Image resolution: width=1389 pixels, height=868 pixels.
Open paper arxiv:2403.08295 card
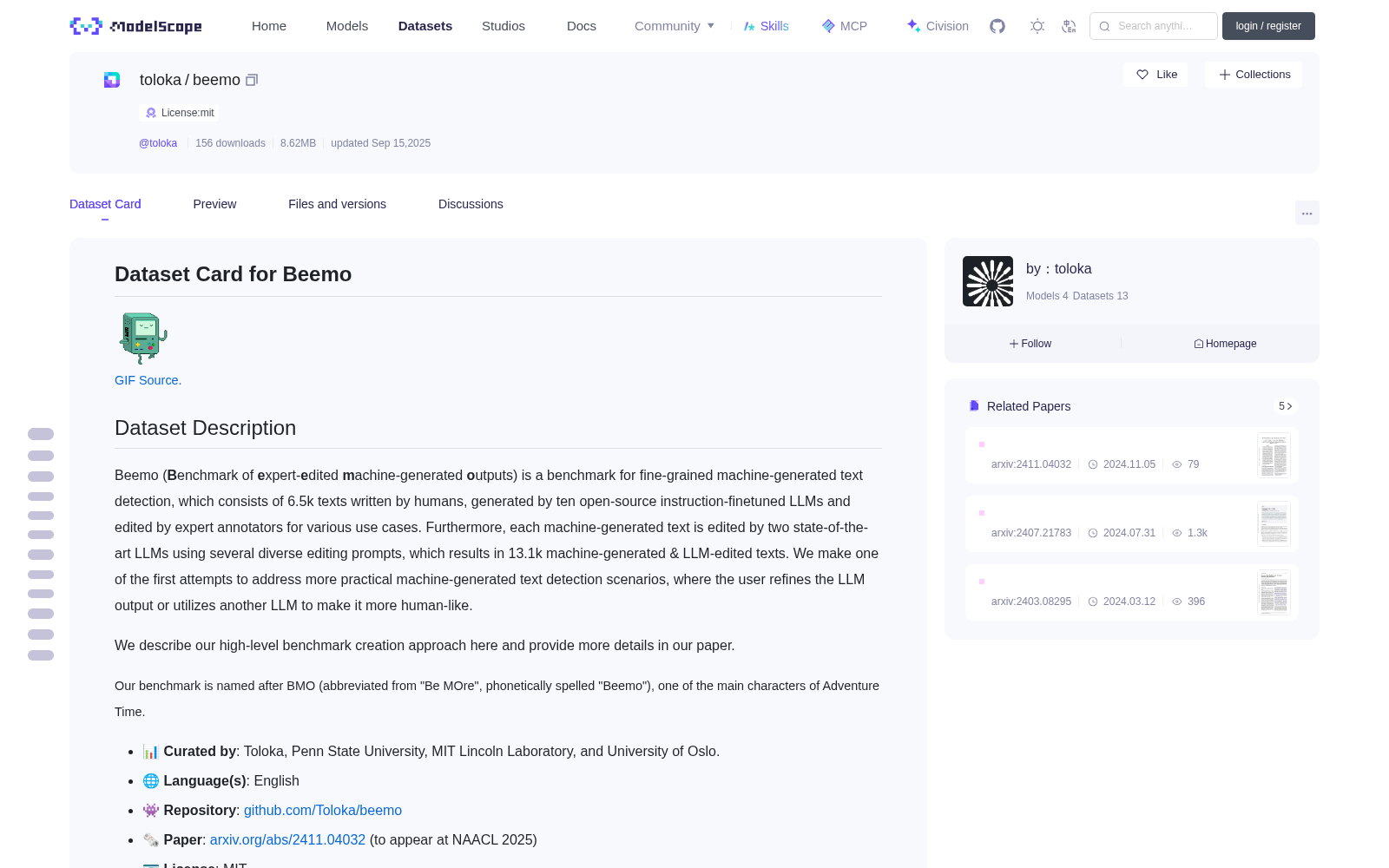coord(1132,592)
